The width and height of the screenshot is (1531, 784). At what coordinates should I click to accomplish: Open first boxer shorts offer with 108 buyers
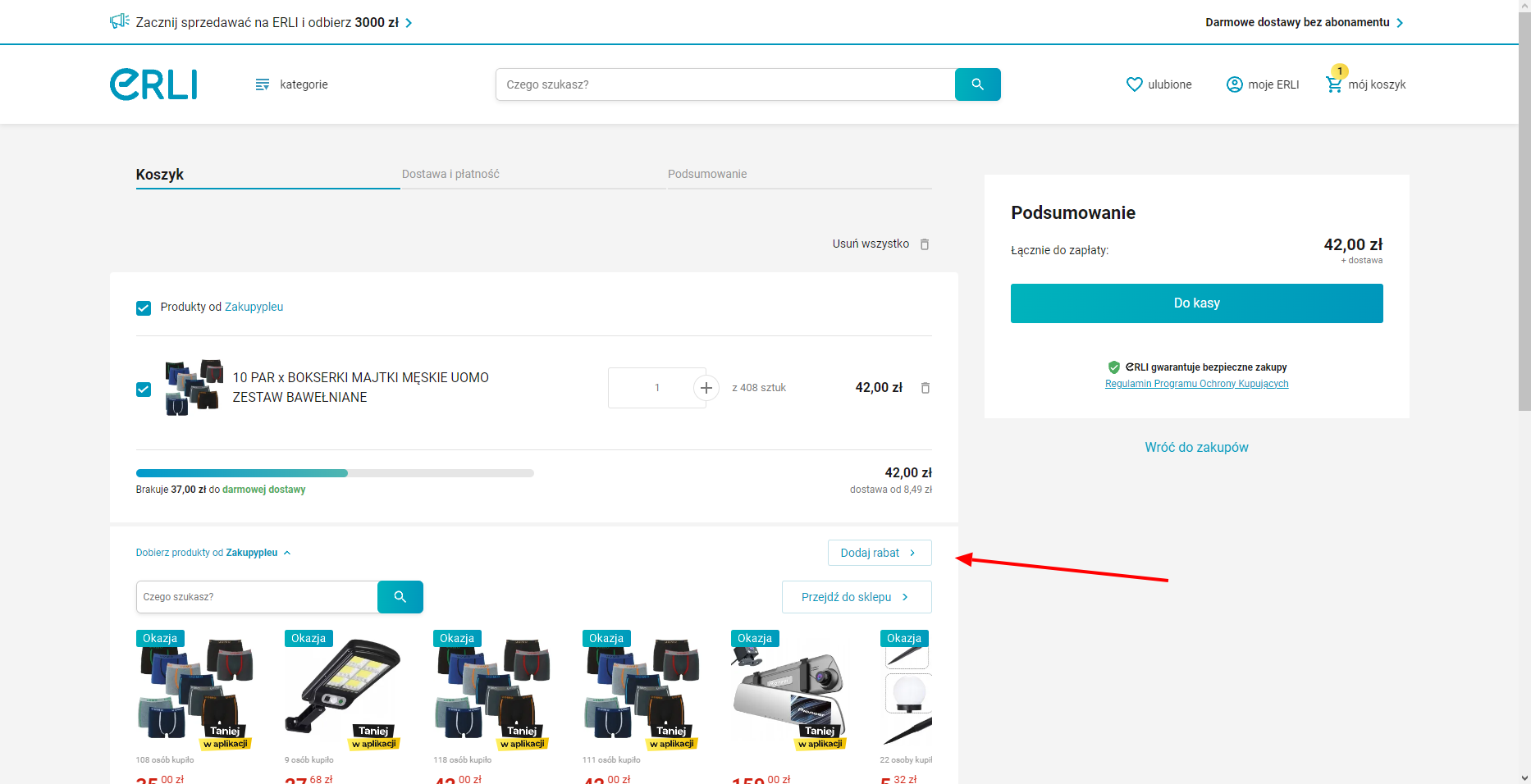tap(195, 691)
